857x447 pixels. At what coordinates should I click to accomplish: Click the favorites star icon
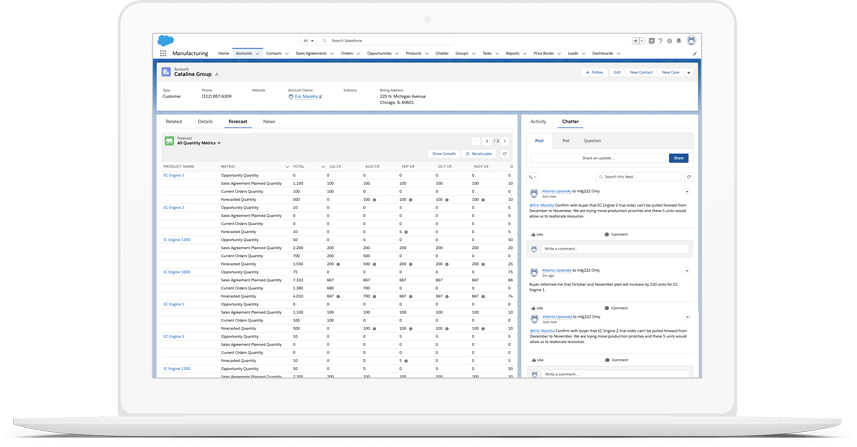click(x=636, y=41)
